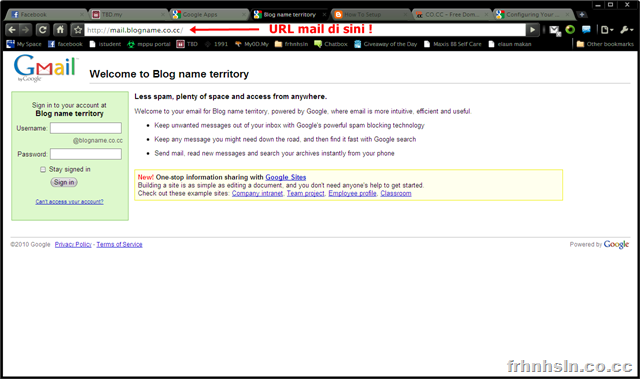
Task: Go back with the browser back arrow
Action: 12,29
